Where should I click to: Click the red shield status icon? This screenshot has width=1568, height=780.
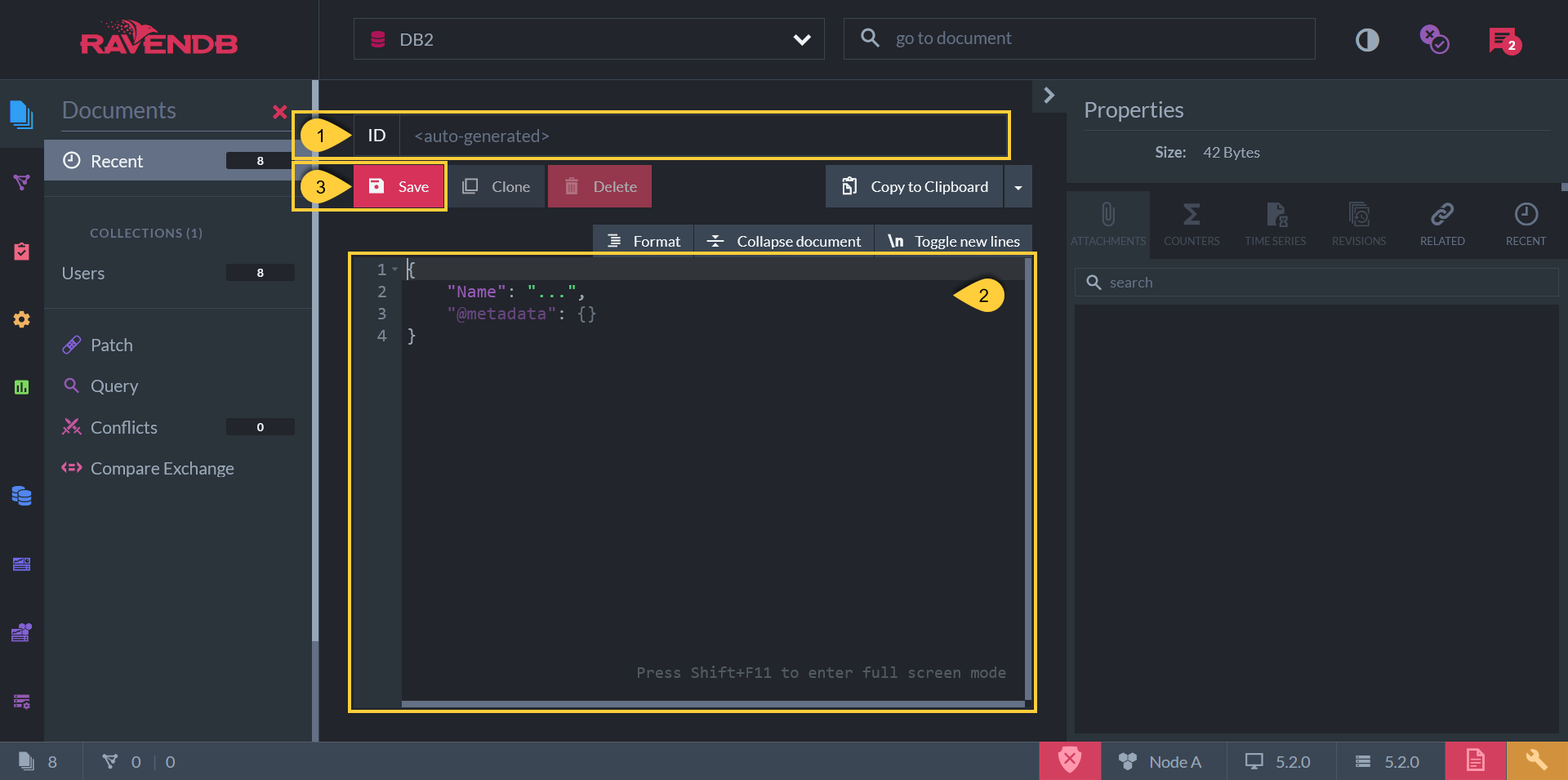point(1070,761)
